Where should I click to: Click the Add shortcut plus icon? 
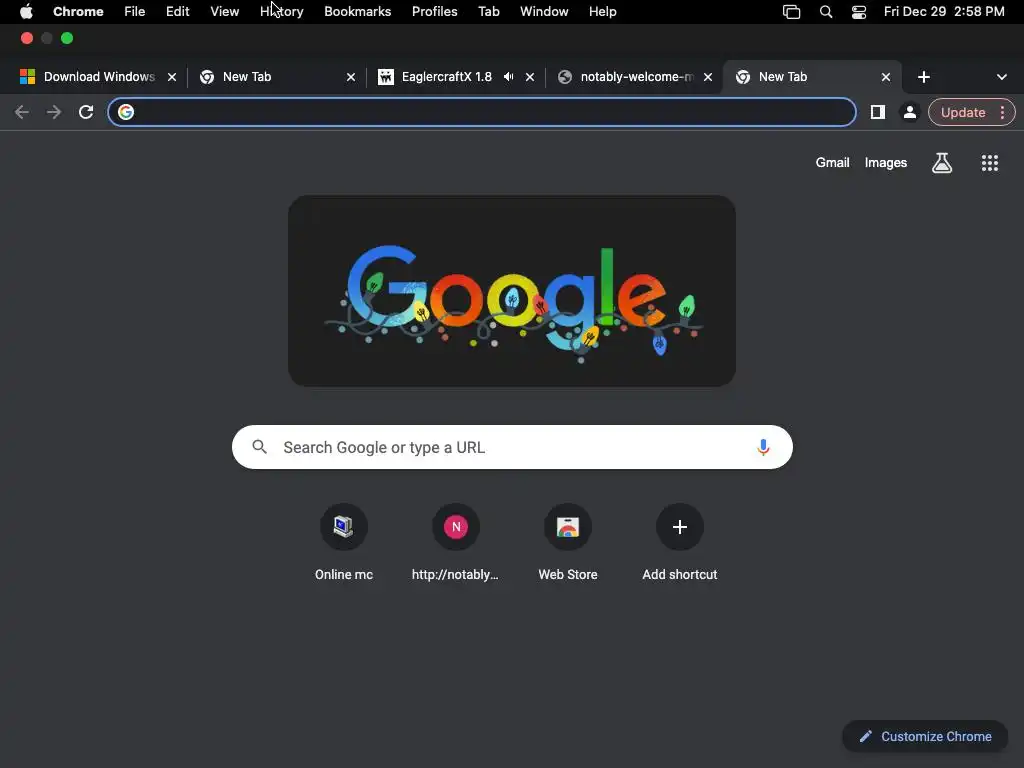[679, 527]
